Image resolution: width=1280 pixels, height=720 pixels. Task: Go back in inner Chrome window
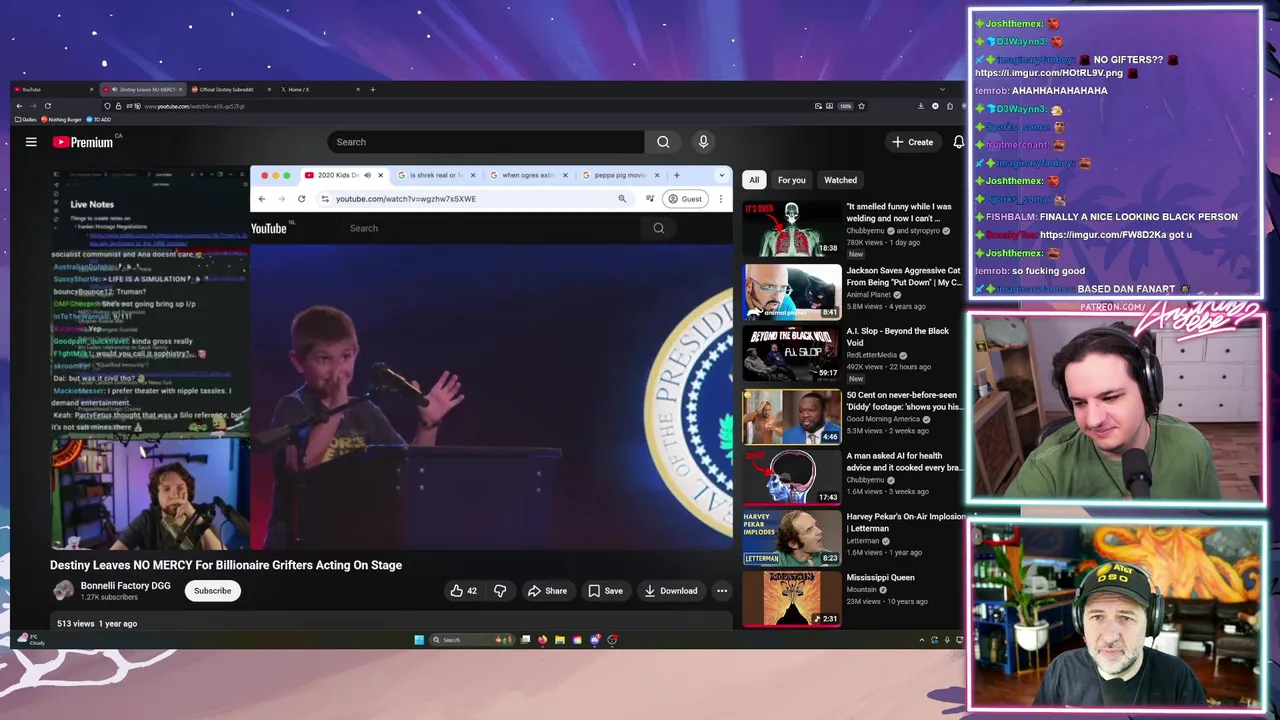click(262, 199)
